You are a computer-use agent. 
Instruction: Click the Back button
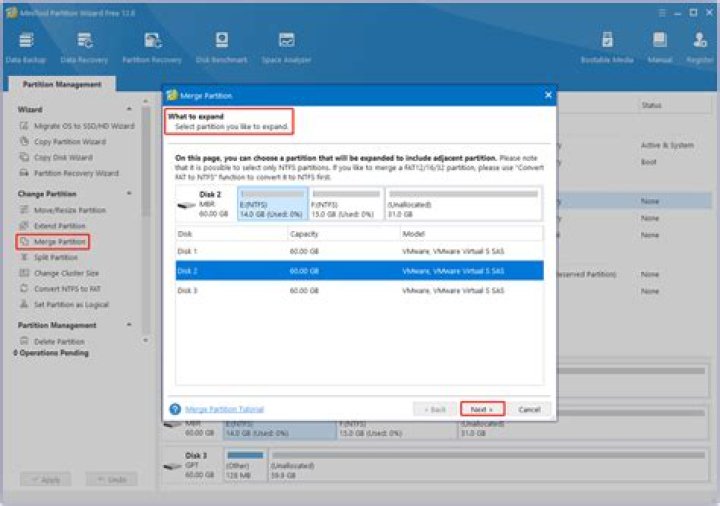(x=435, y=409)
